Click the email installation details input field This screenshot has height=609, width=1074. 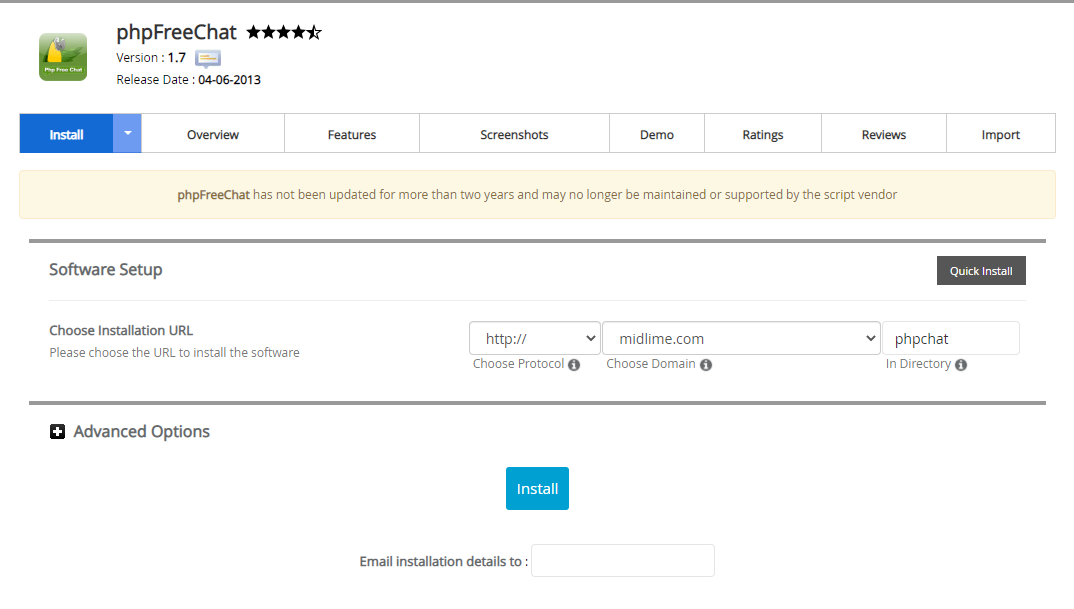[x=622, y=560]
